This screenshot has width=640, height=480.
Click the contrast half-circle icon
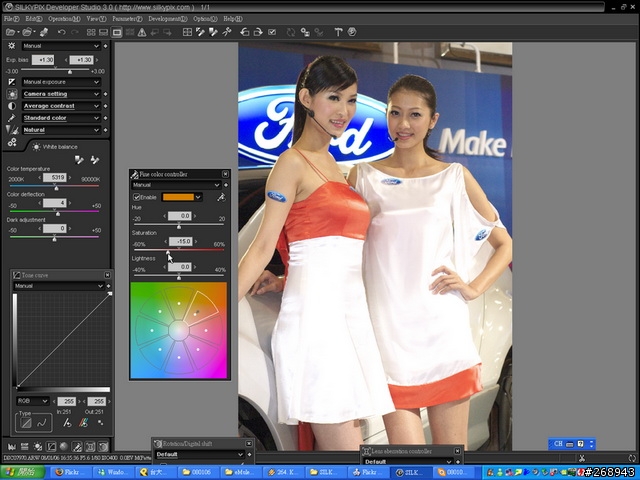point(11,106)
